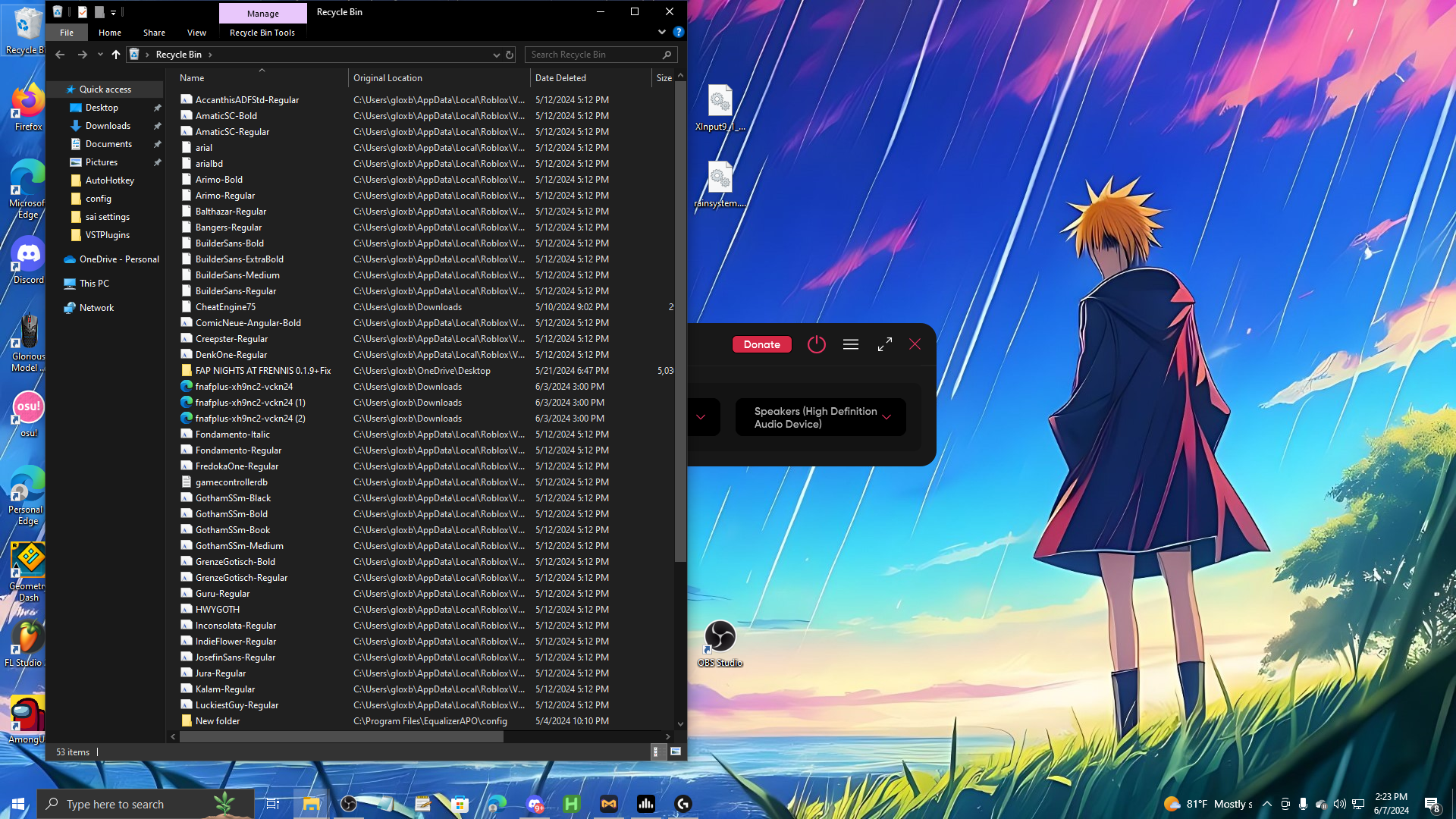The height and width of the screenshot is (819, 1456).
Task: Click the refresh icon in the address bar
Action: click(x=510, y=55)
